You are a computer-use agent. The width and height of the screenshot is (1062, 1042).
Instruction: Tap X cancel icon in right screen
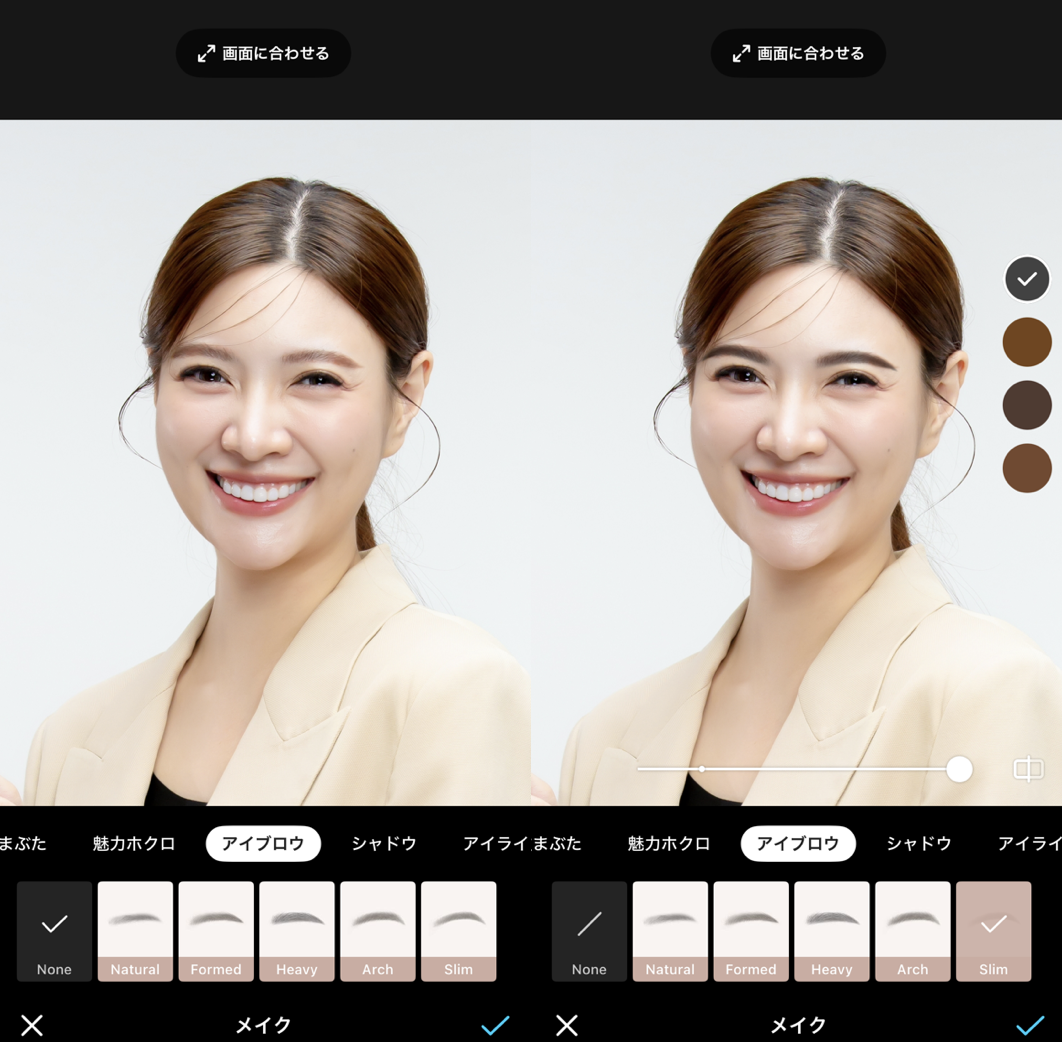click(567, 1025)
